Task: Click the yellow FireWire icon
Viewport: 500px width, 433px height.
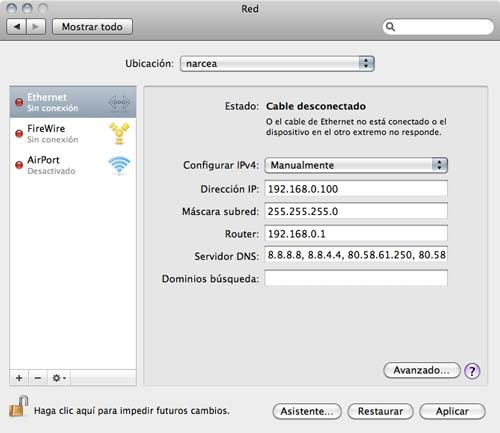Action: [119, 133]
